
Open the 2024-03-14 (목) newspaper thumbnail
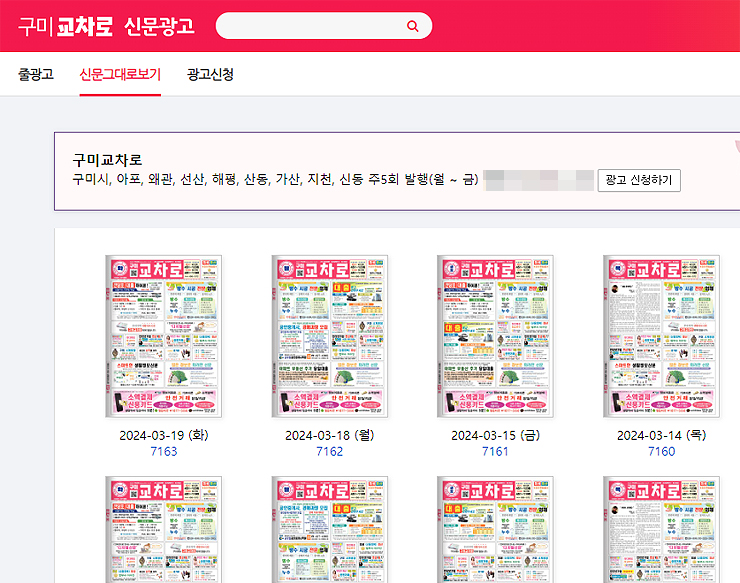tap(661, 336)
